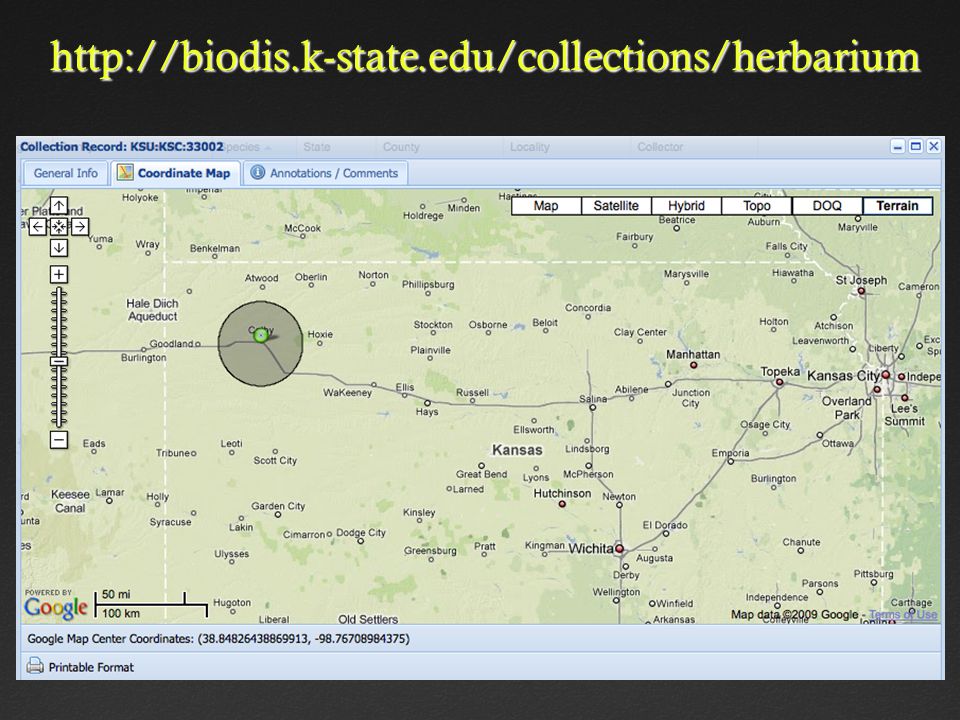960x720 pixels.
Task: Click the Topeka city label
Action: 780,372
